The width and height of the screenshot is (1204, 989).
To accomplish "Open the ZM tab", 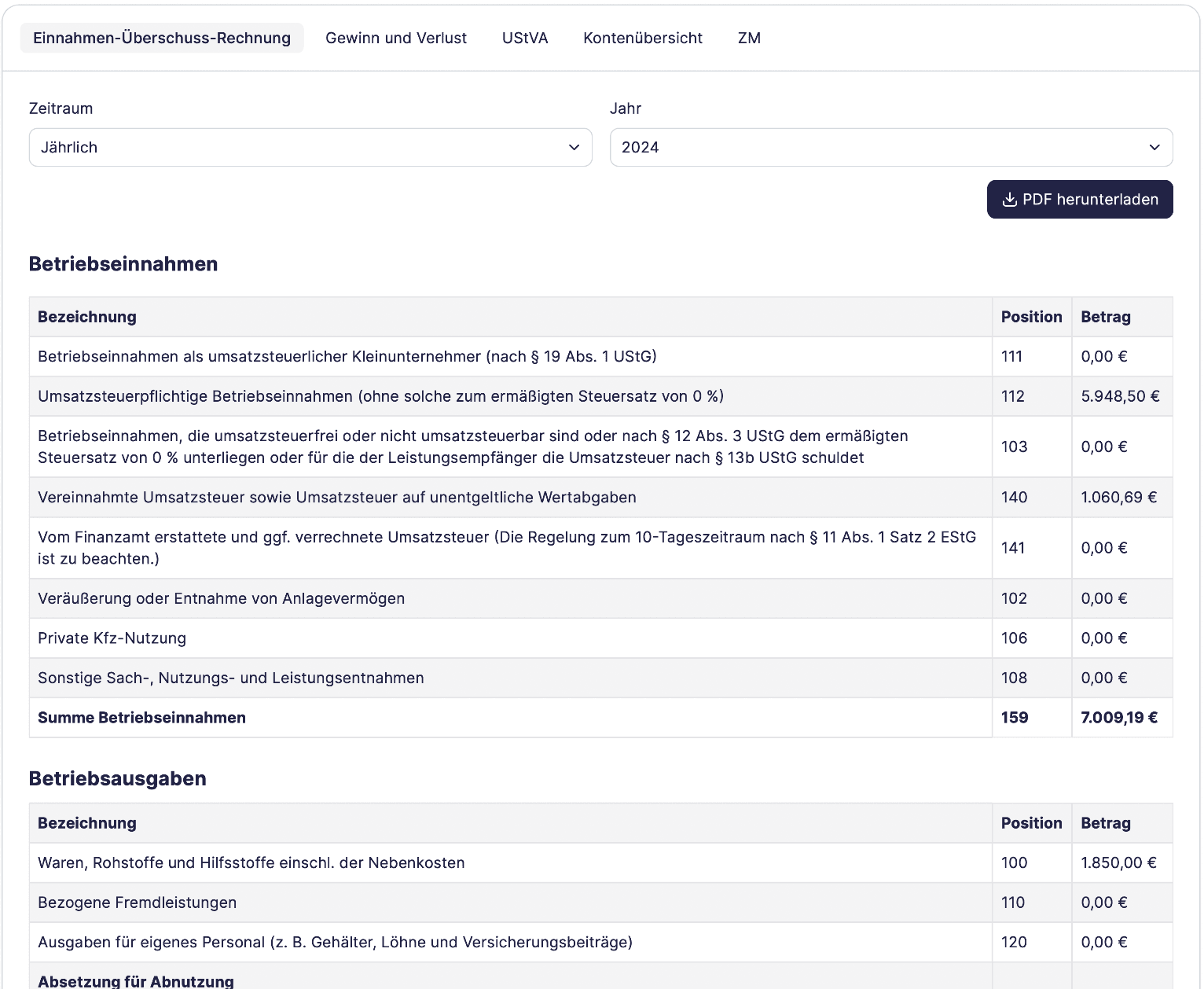I will (x=749, y=38).
